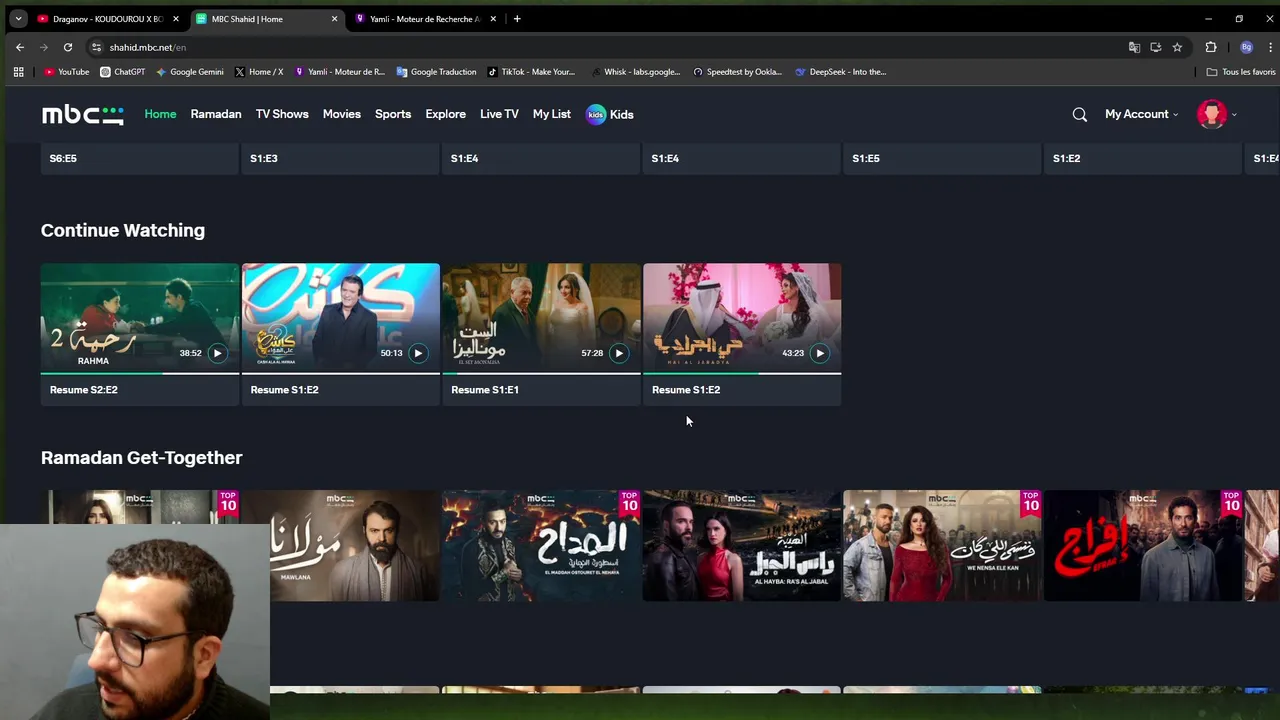Screen dimensions: 1280x720
Task: Open Chrome profile button
Action: pos(1246,47)
